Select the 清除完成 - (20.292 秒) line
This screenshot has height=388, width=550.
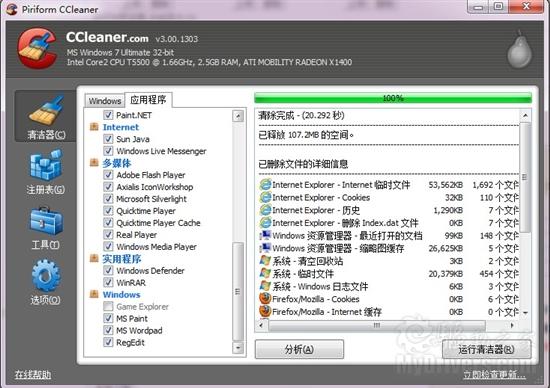coord(301,115)
